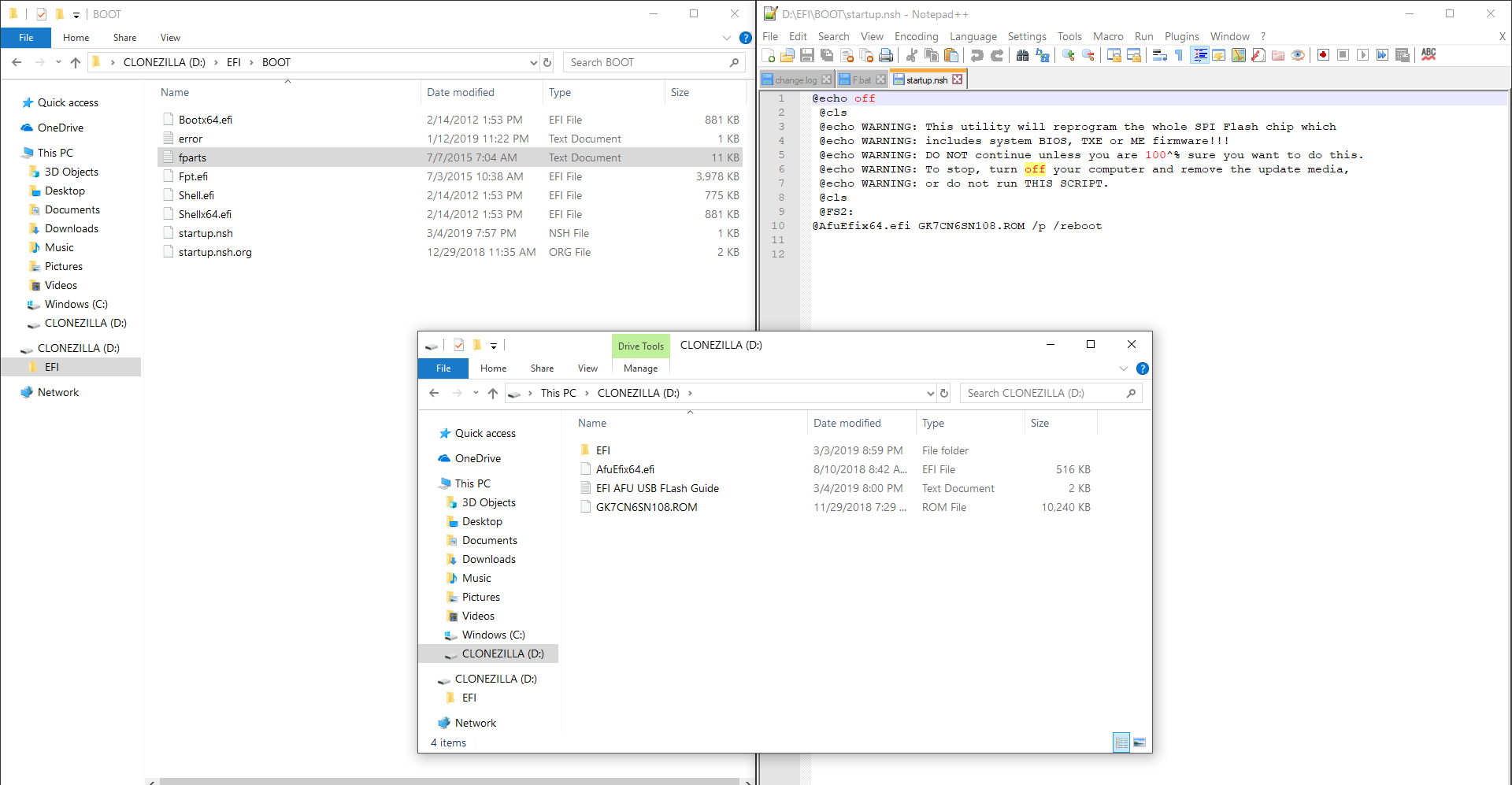Enable show all characters
Image resolution: width=1512 pixels, height=785 pixels.
(1178, 55)
